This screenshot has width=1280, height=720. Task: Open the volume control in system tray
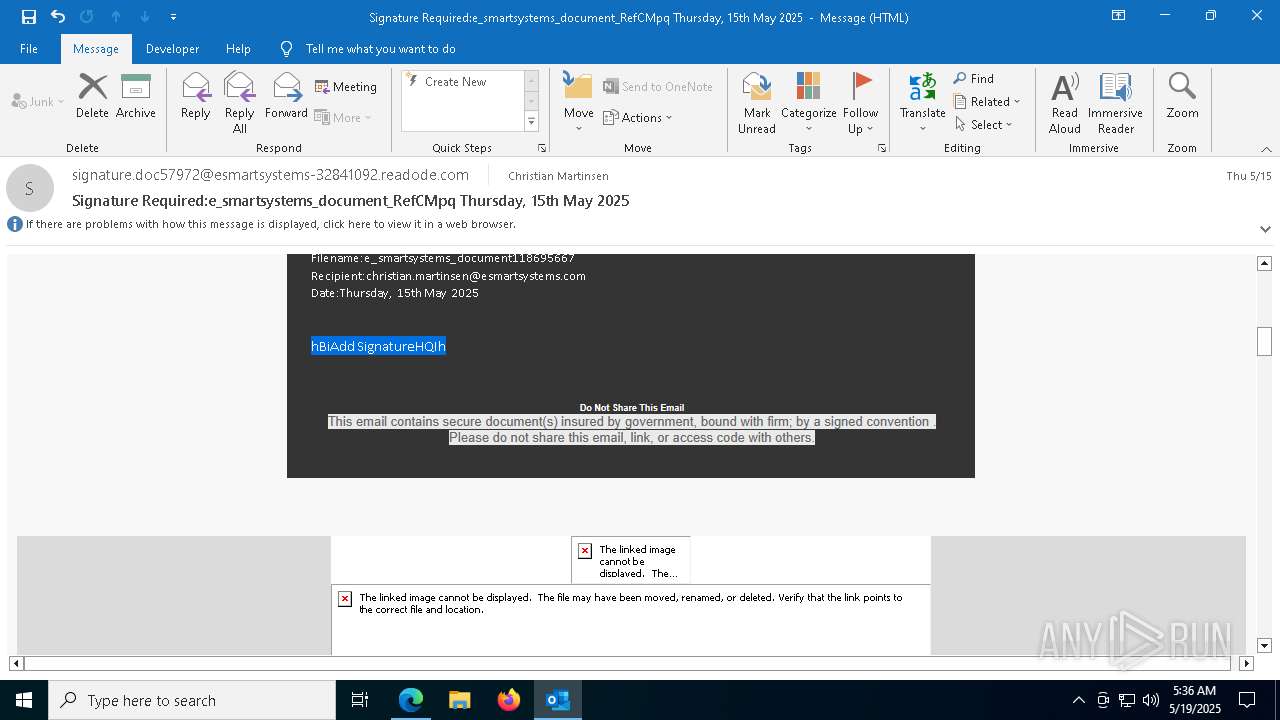pyautogui.click(x=1151, y=700)
